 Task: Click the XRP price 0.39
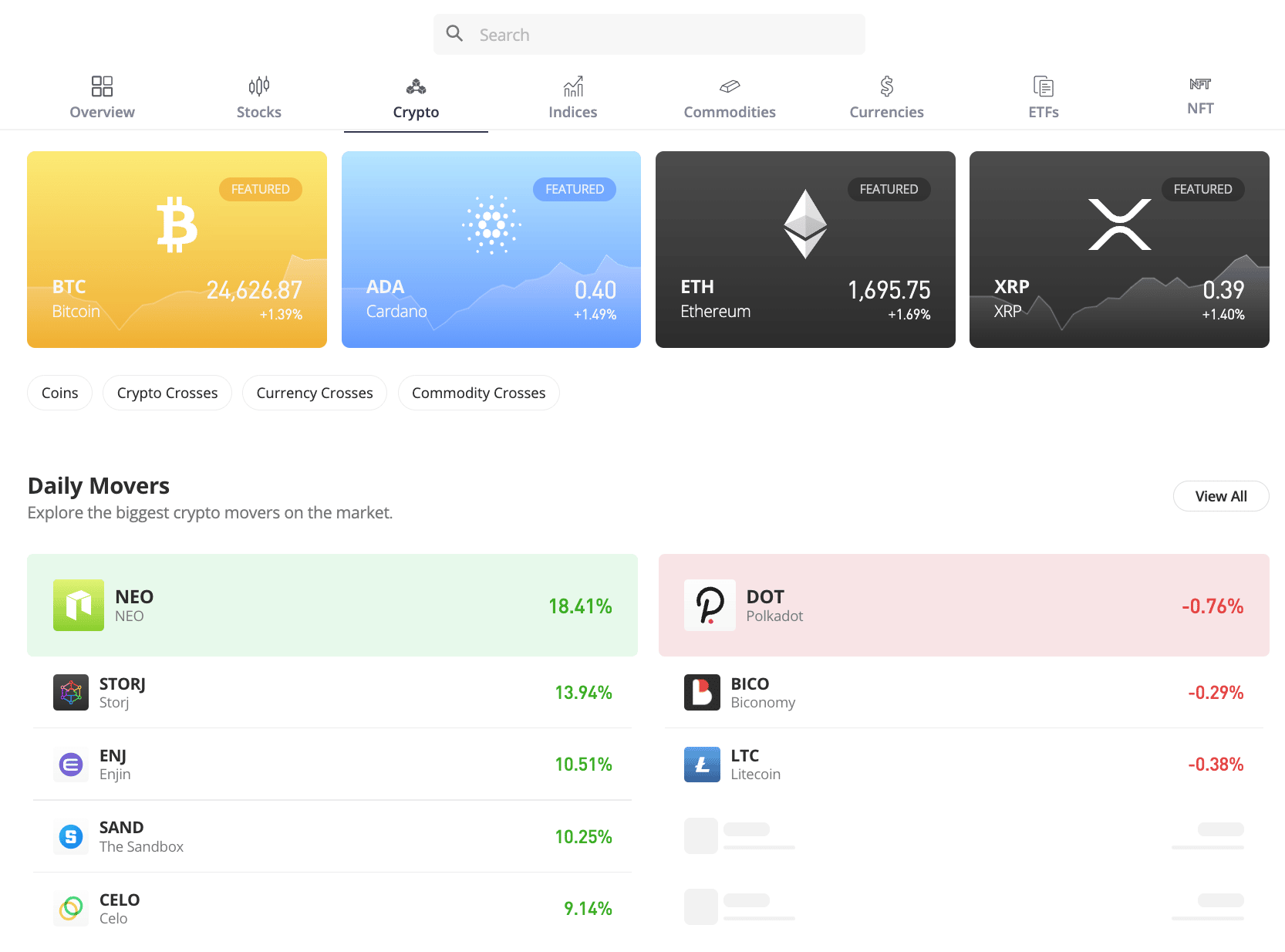pyautogui.click(x=1223, y=290)
